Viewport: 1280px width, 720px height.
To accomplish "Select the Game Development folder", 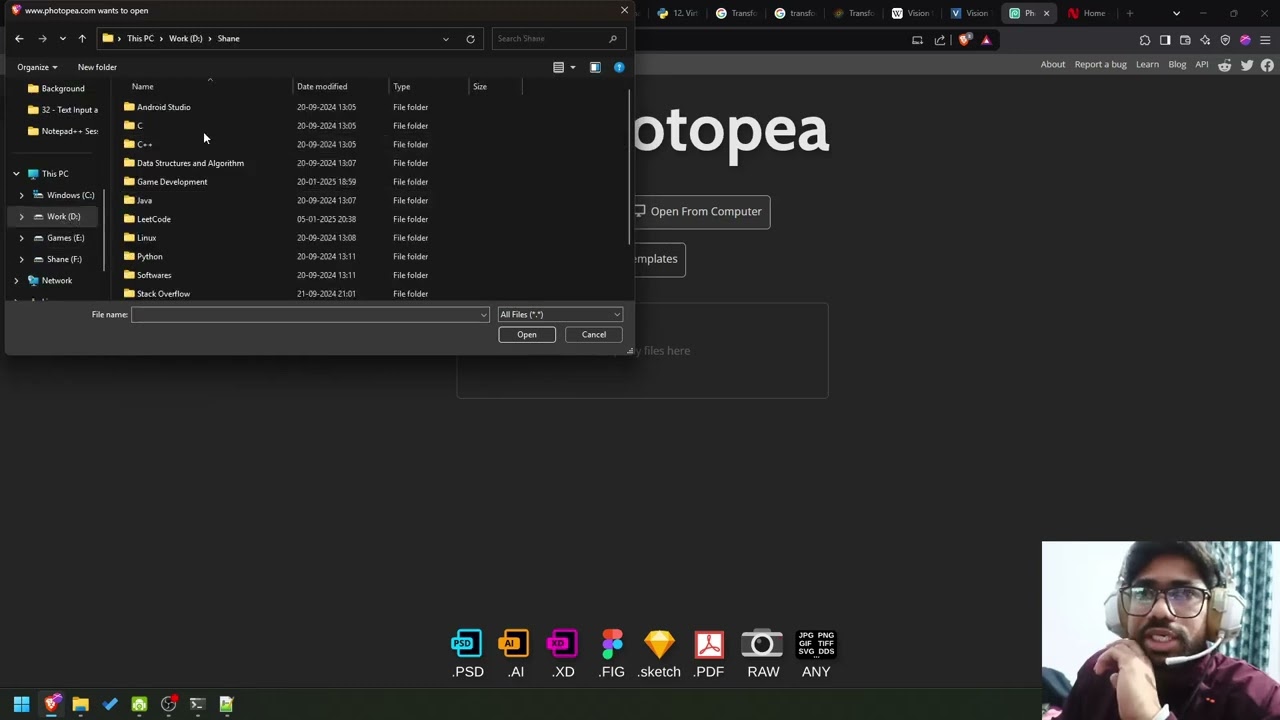I will point(172,182).
